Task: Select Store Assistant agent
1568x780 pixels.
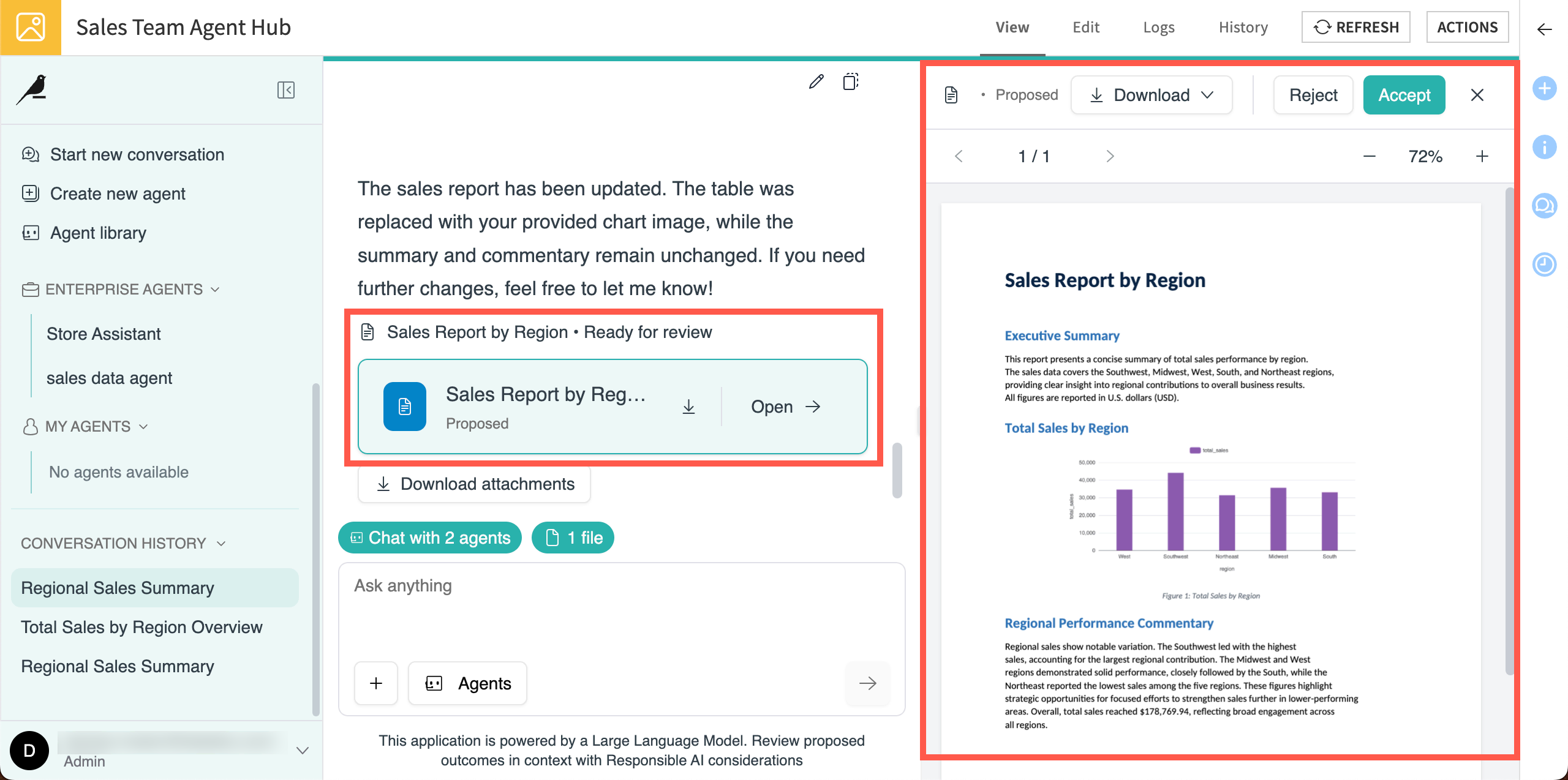Action: (104, 334)
